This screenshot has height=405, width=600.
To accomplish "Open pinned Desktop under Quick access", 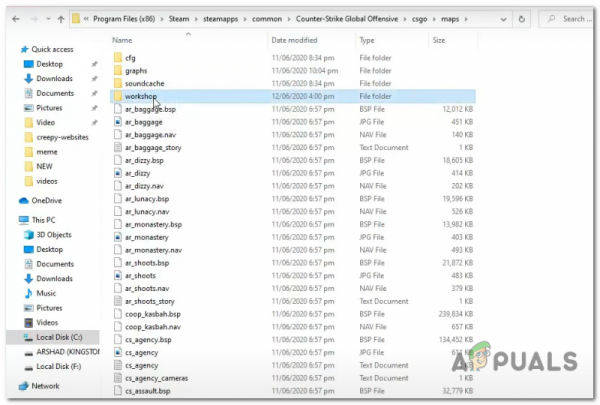I will click(49, 64).
